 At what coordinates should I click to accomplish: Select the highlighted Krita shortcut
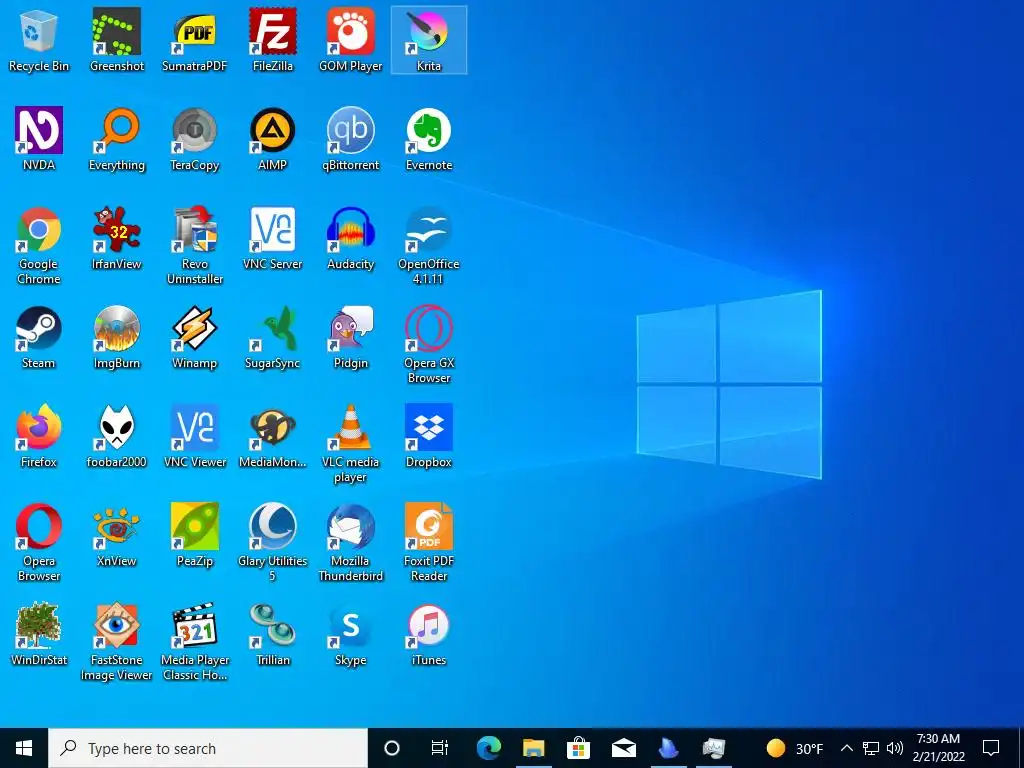(x=429, y=40)
